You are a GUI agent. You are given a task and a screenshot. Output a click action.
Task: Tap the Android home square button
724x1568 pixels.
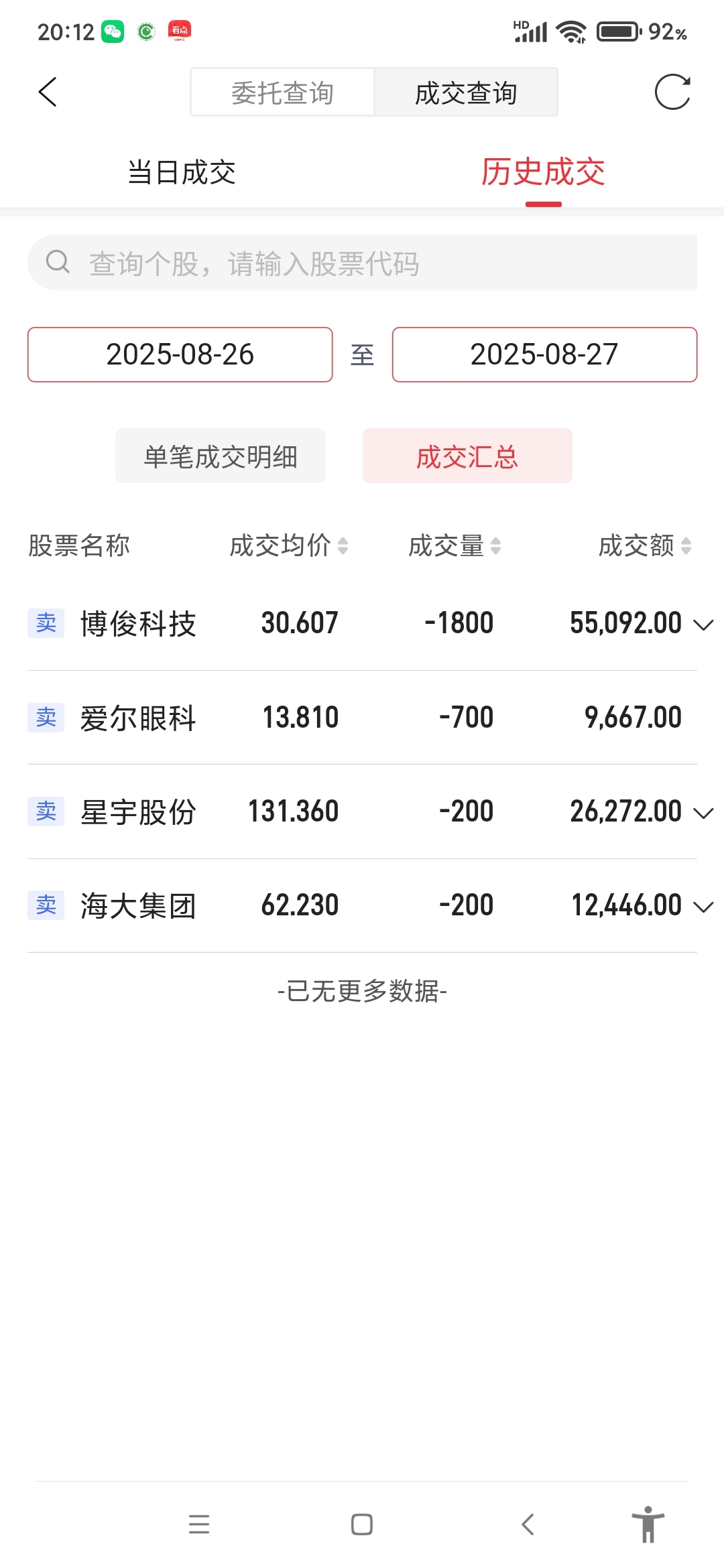coord(362,1524)
